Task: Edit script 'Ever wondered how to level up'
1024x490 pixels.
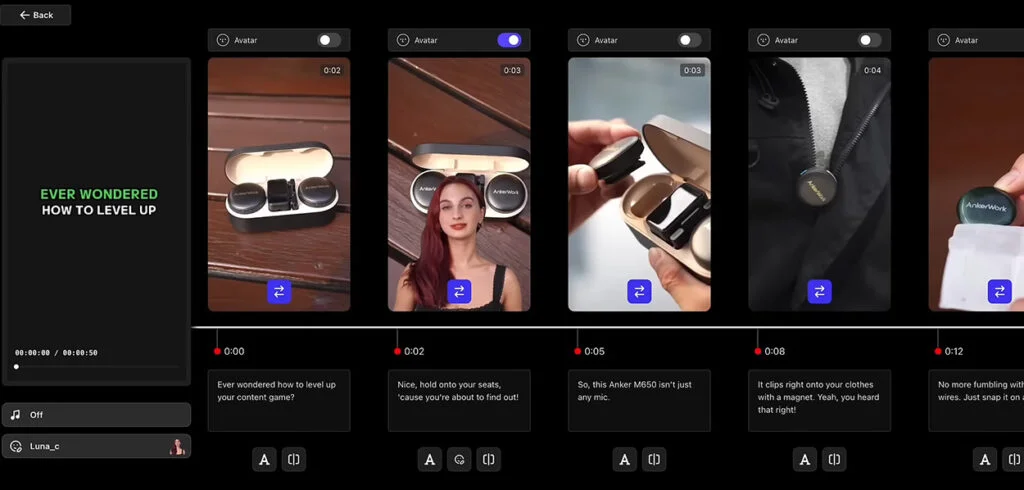Action: point(279,400)
